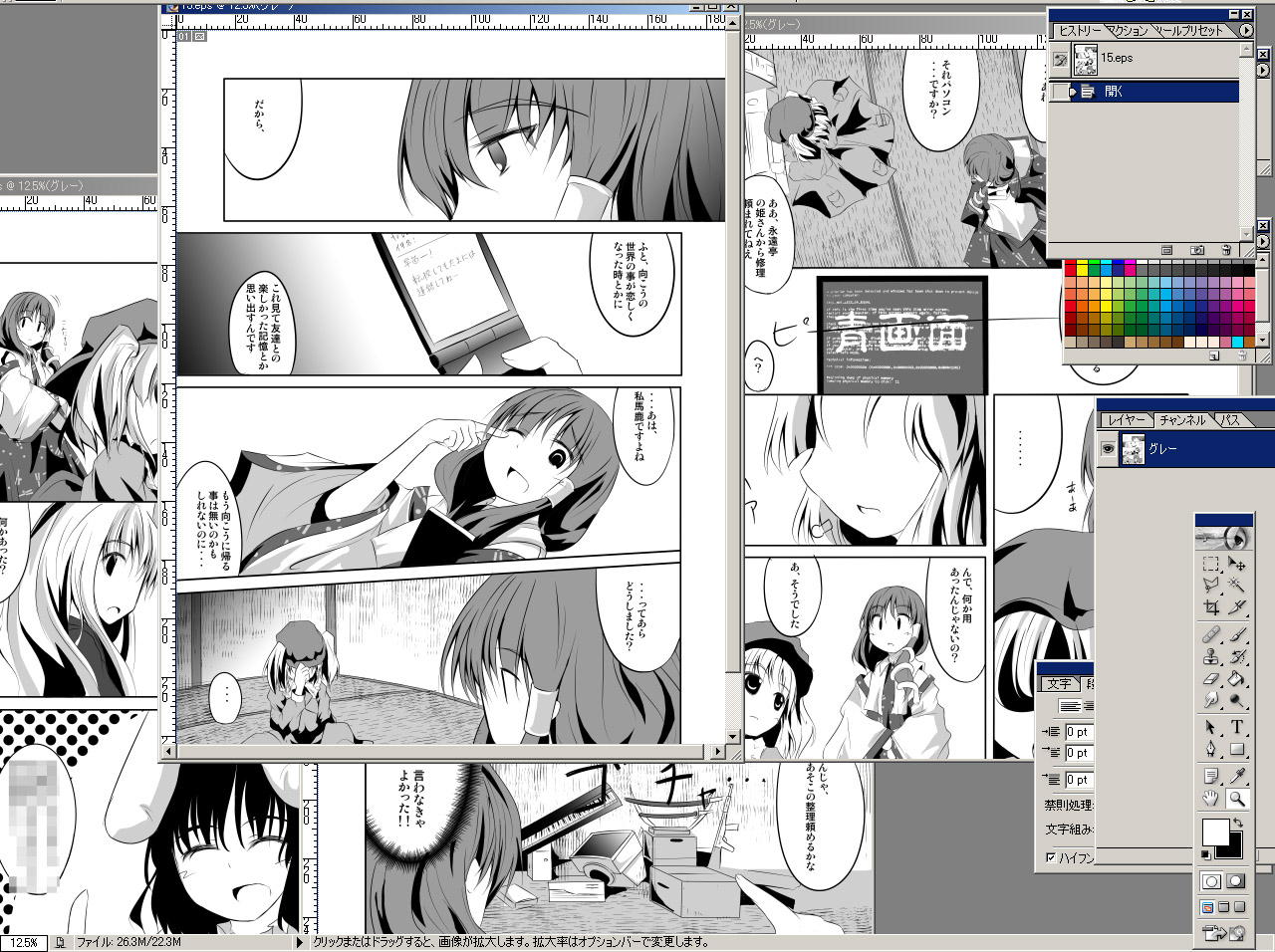Select the Clone Stamp tool
This screenshot has height=952, width=1275.
coord(1211,656)
